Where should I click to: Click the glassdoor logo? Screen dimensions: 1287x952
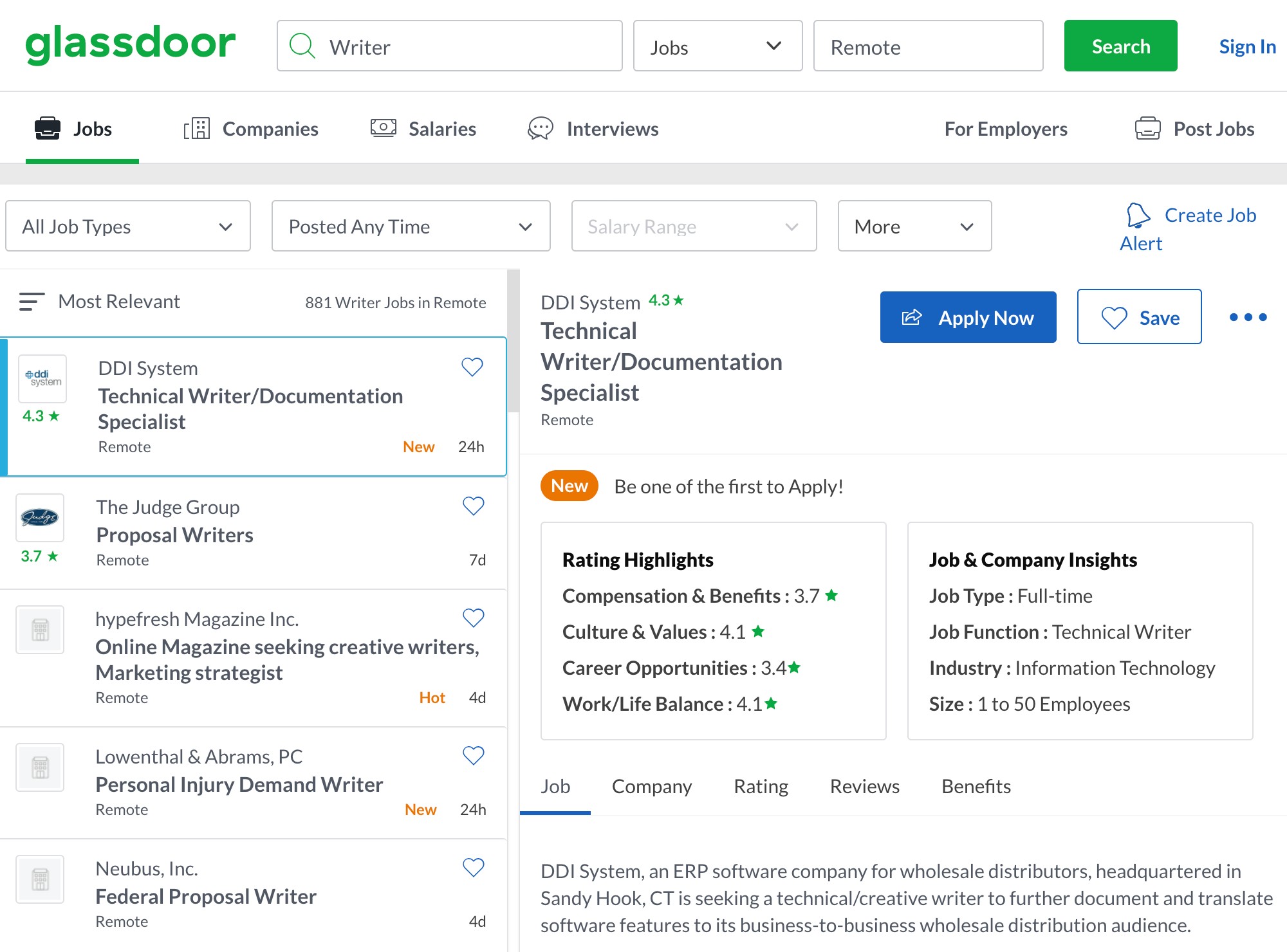point(131,45)
